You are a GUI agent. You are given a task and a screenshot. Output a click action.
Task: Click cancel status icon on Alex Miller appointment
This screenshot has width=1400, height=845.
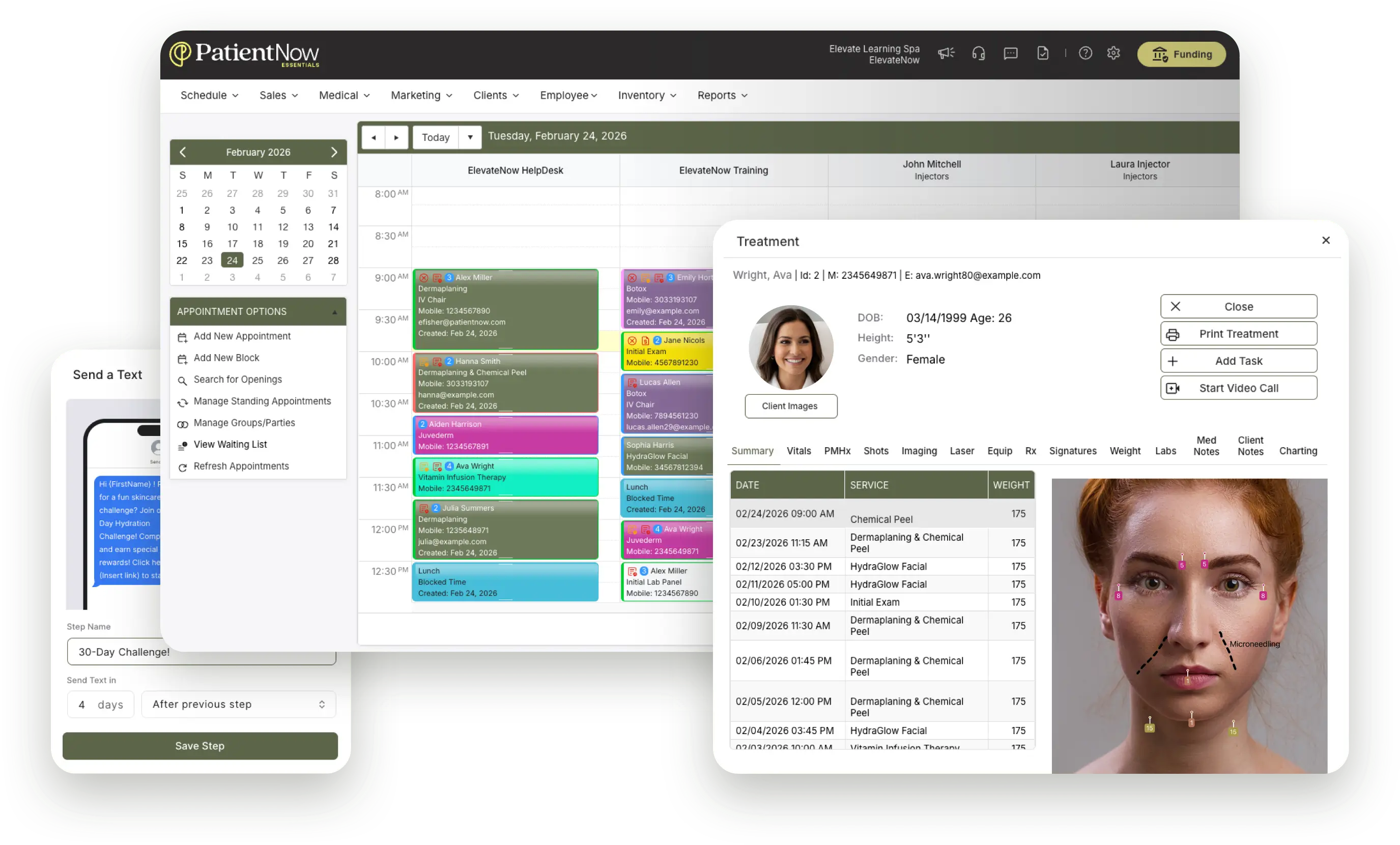[x=424, y=278]
